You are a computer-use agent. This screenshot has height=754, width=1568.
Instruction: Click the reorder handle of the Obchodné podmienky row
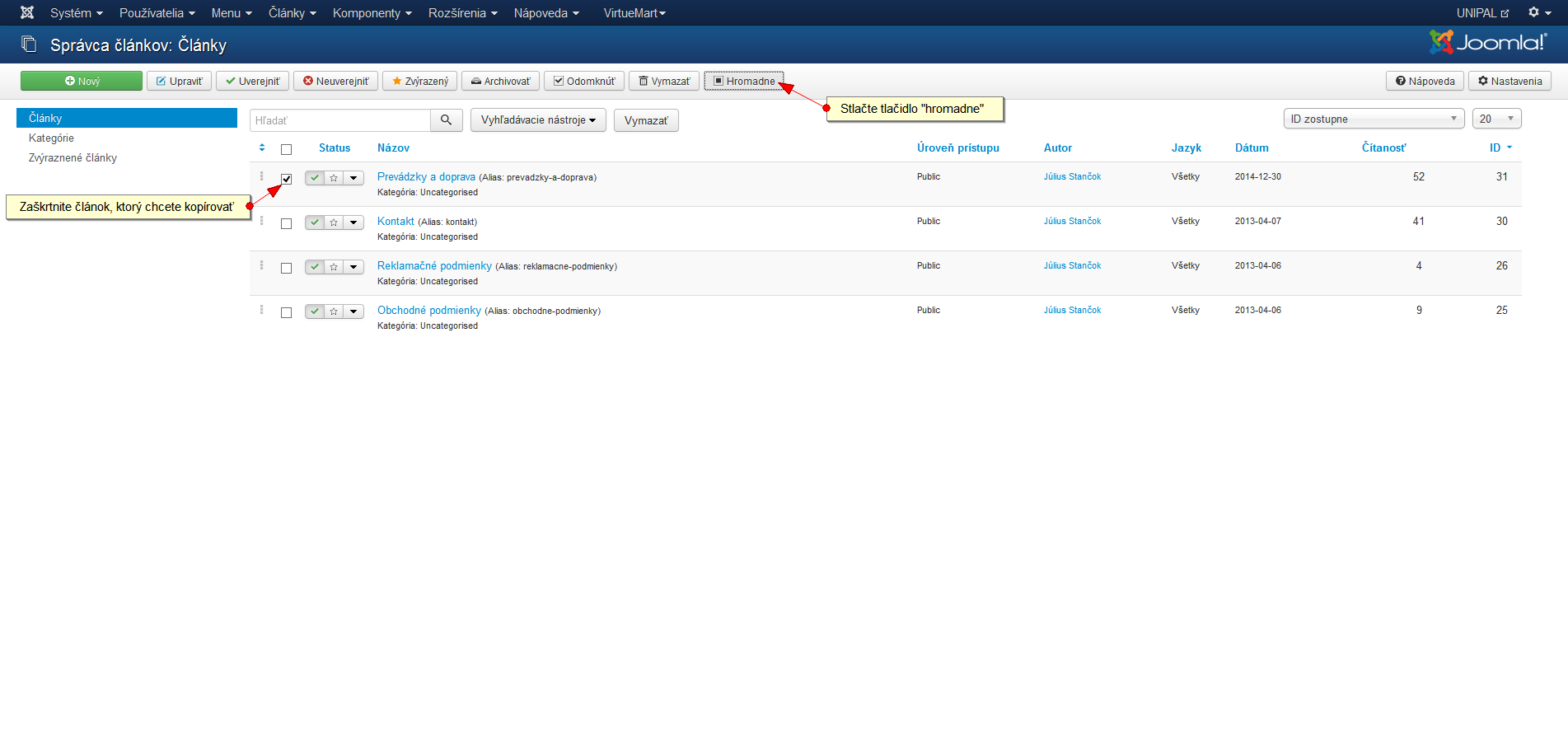pos(262,309)
